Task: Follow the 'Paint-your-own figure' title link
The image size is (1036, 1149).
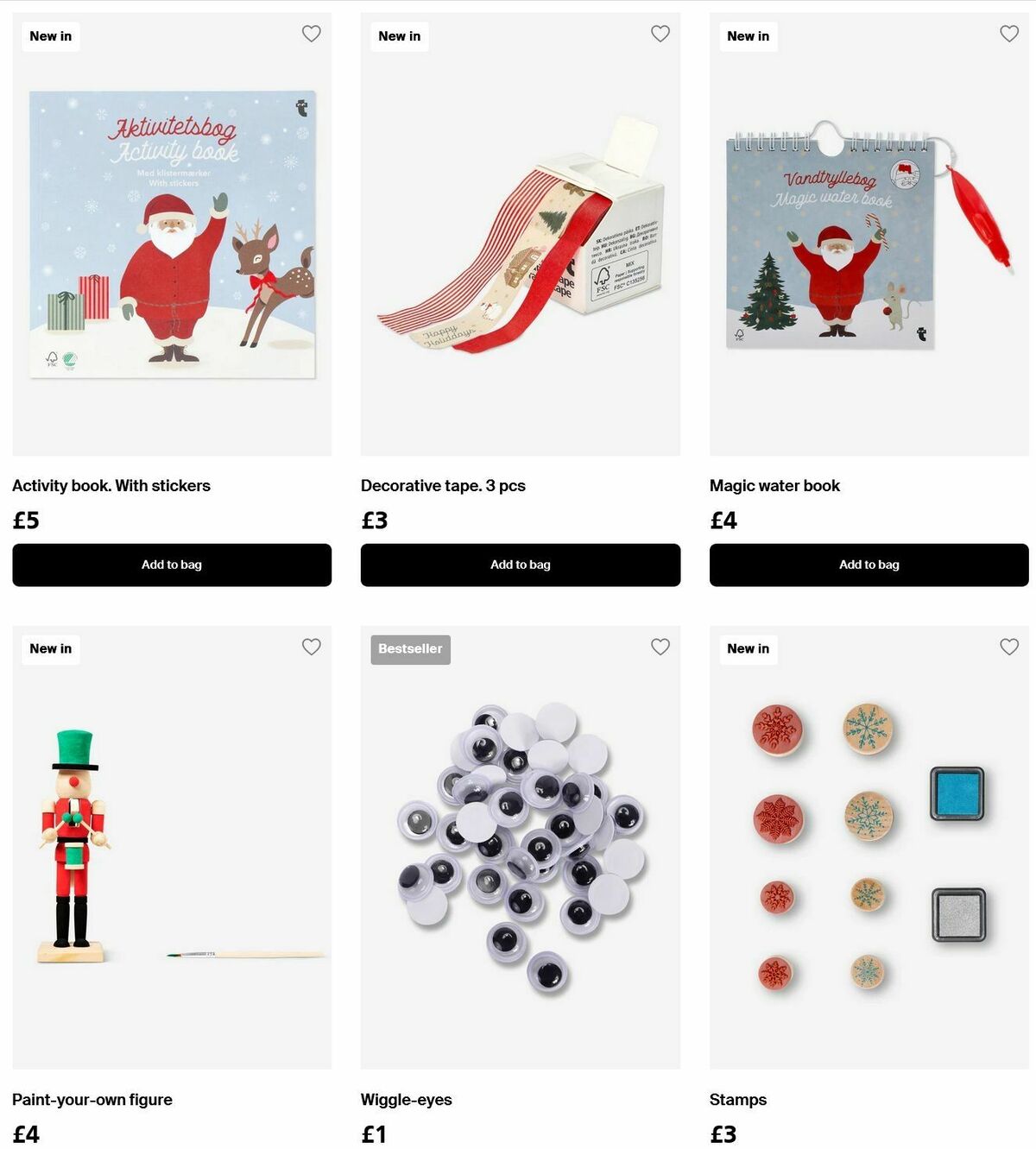Action: click(92, 1100)
